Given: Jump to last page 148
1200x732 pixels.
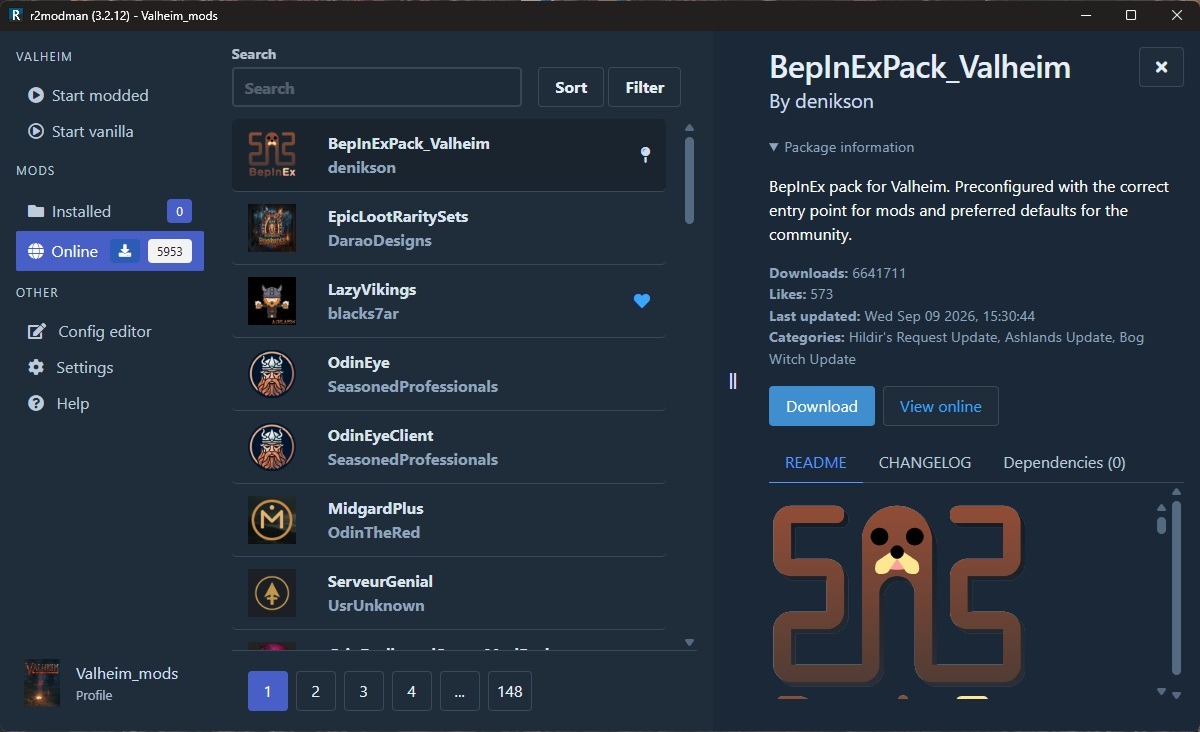Looking at the screenshot, I should tap(510, 691).
